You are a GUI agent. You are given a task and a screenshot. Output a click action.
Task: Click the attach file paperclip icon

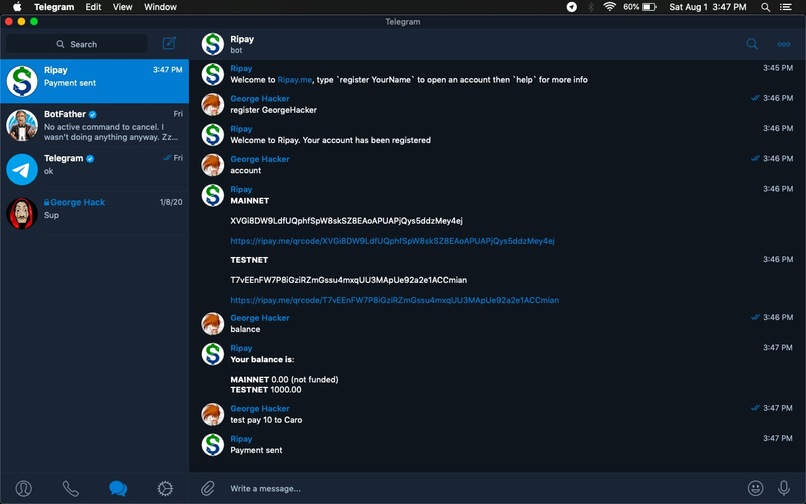(208, 488)
